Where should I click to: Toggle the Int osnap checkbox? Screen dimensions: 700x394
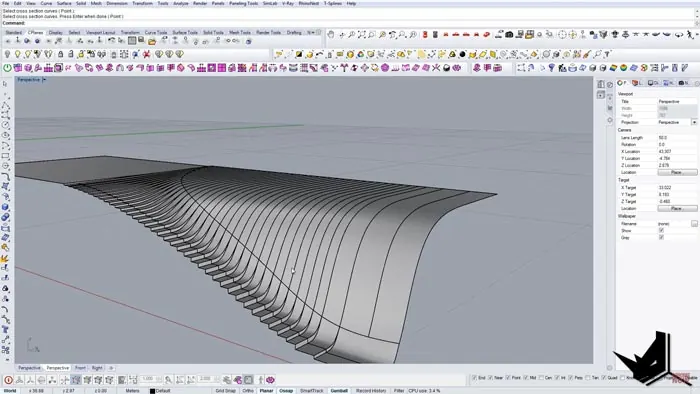(x=557, y=378)
